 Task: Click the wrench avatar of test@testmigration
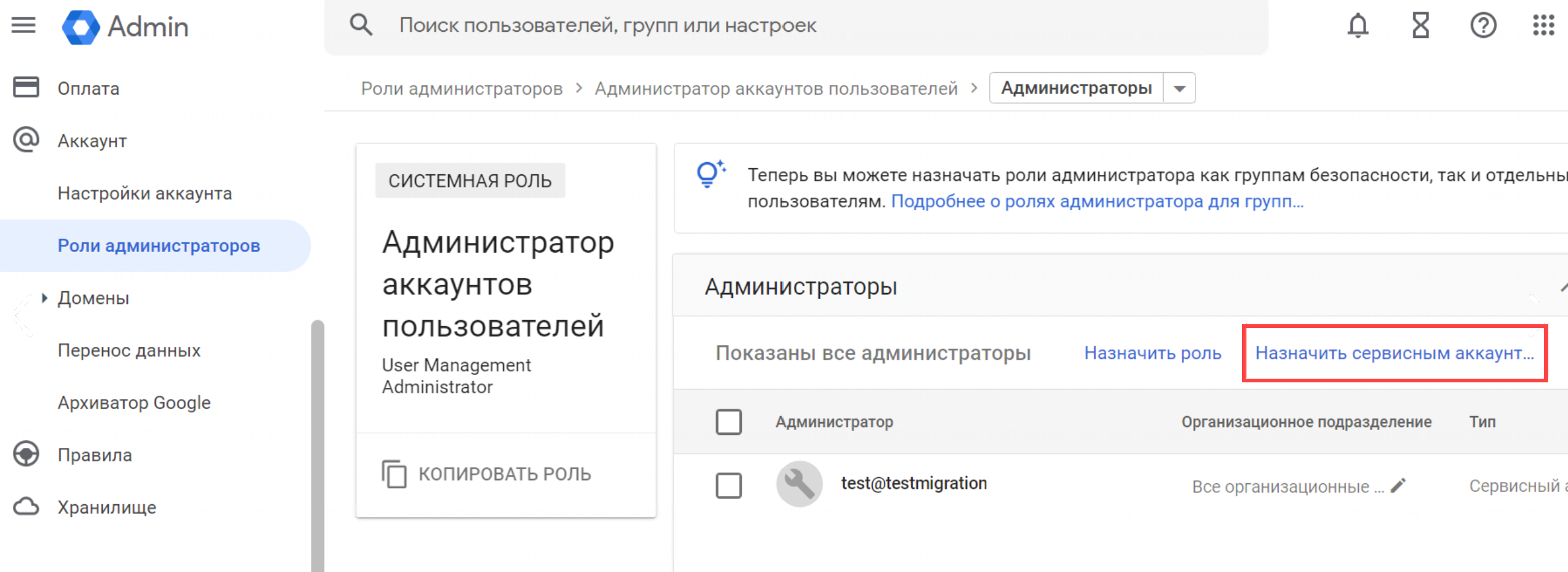(x=799, y=484)
